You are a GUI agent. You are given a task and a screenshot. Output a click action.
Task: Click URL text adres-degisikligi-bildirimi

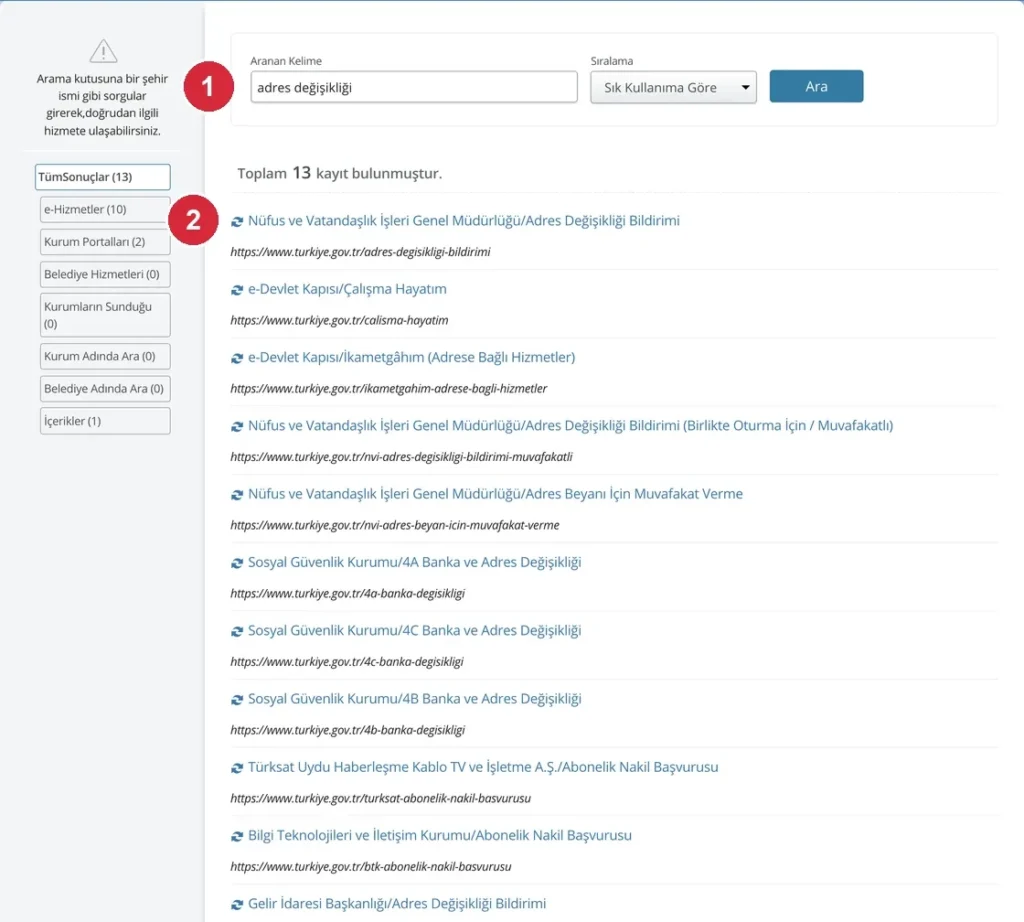point(360,252)
